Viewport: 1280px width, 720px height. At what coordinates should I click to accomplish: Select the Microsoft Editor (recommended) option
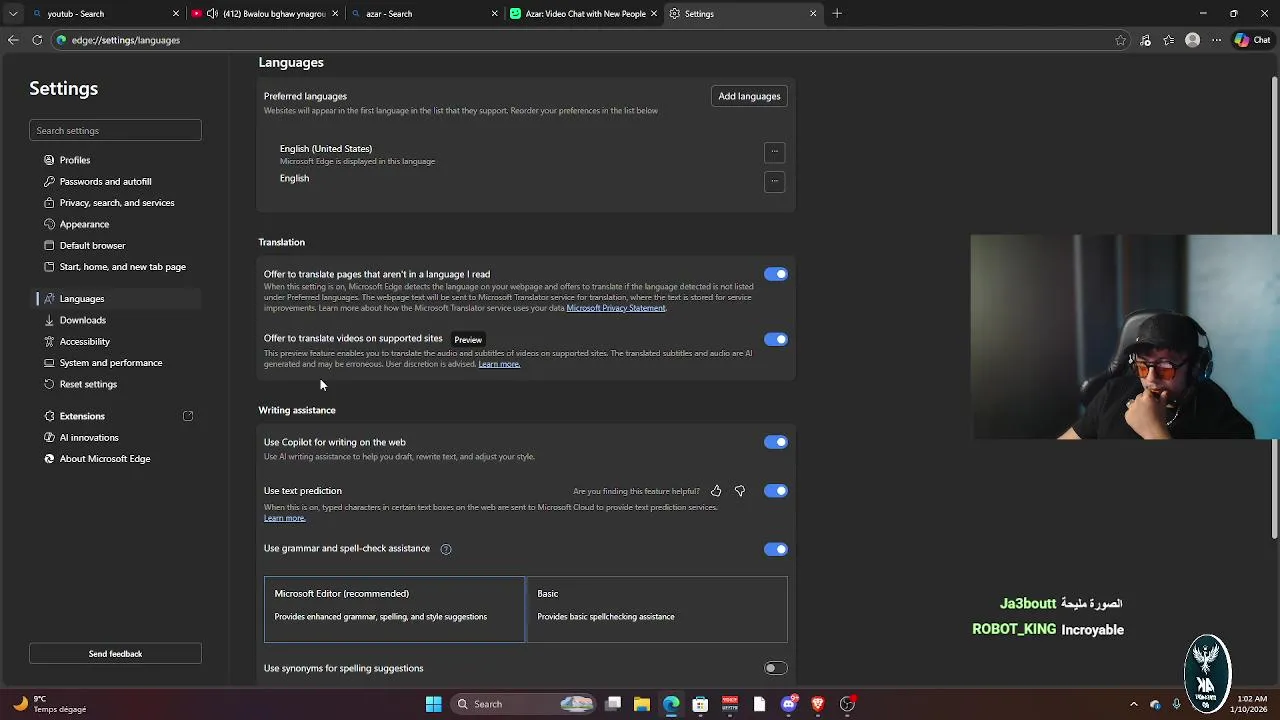click(394, 609)
